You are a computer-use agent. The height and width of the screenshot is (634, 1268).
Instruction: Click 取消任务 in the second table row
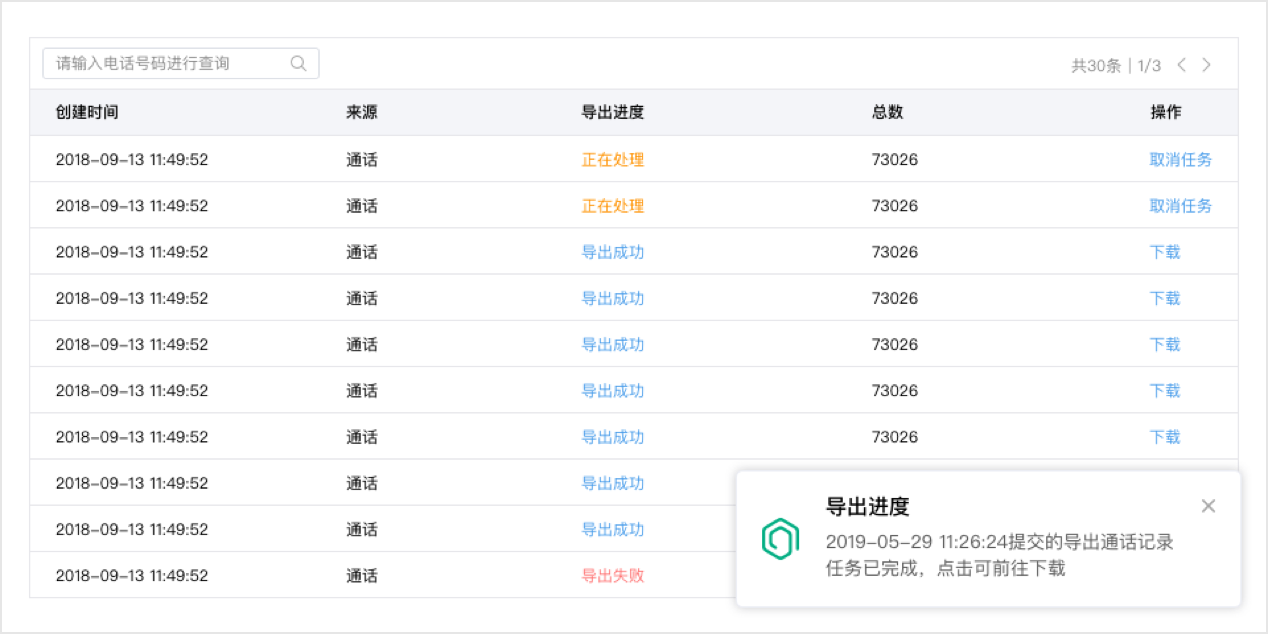point(1181,205)
